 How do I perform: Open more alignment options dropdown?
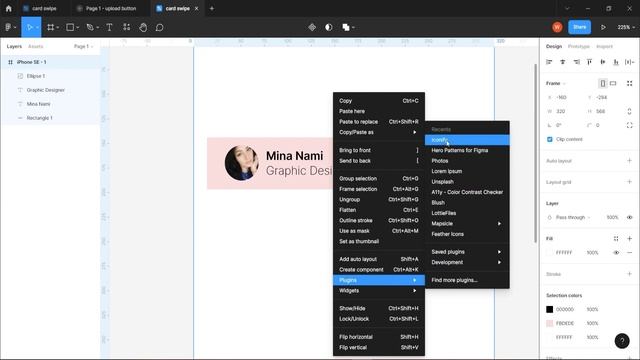point(630,62)
